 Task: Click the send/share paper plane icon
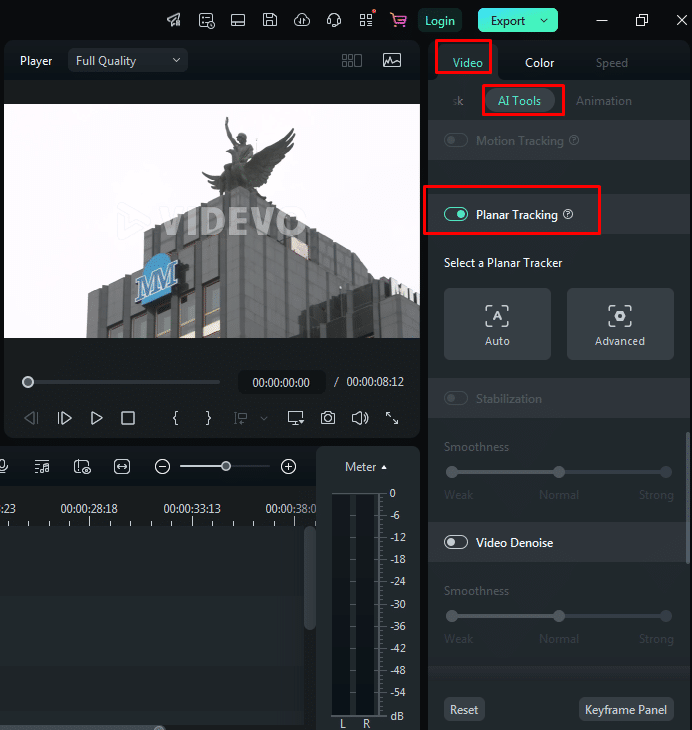[x=174, y=20]
